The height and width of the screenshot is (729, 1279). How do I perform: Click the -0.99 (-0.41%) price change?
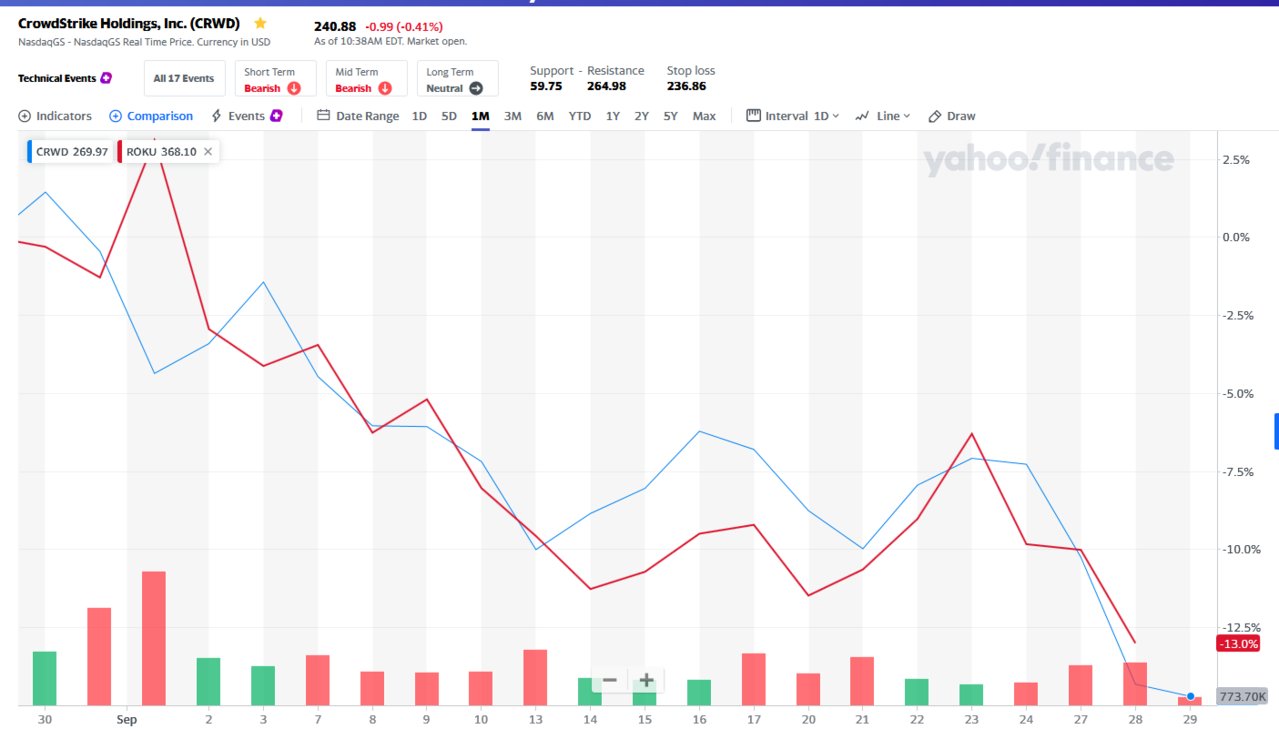[x=404, y=26]
